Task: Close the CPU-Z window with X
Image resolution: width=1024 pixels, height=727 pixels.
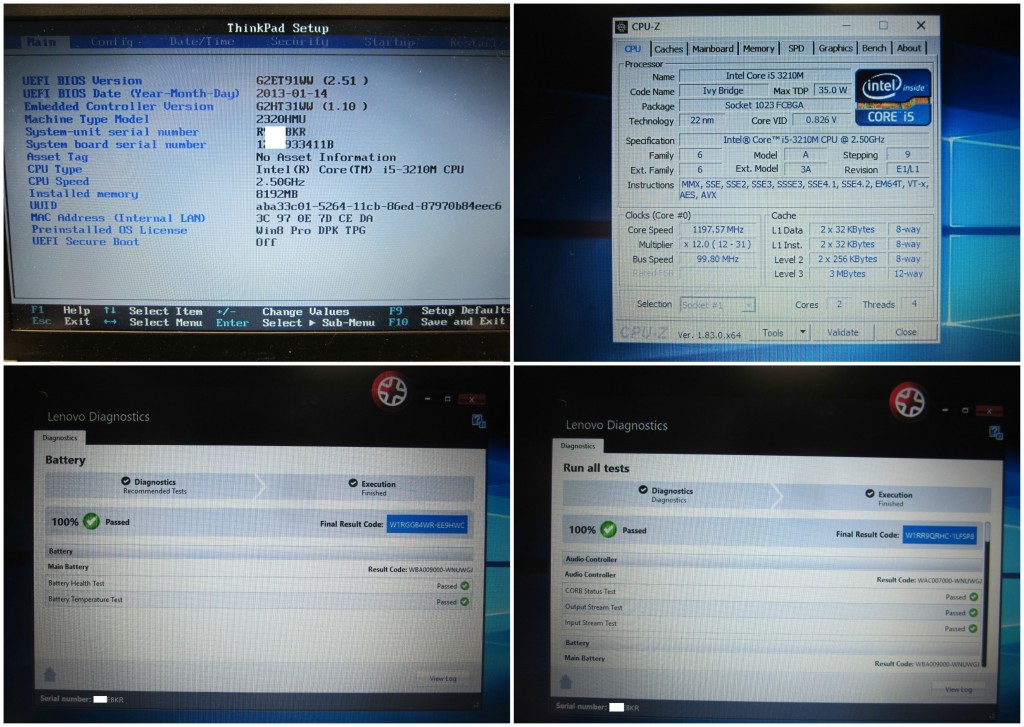Action: pos(921,25)
